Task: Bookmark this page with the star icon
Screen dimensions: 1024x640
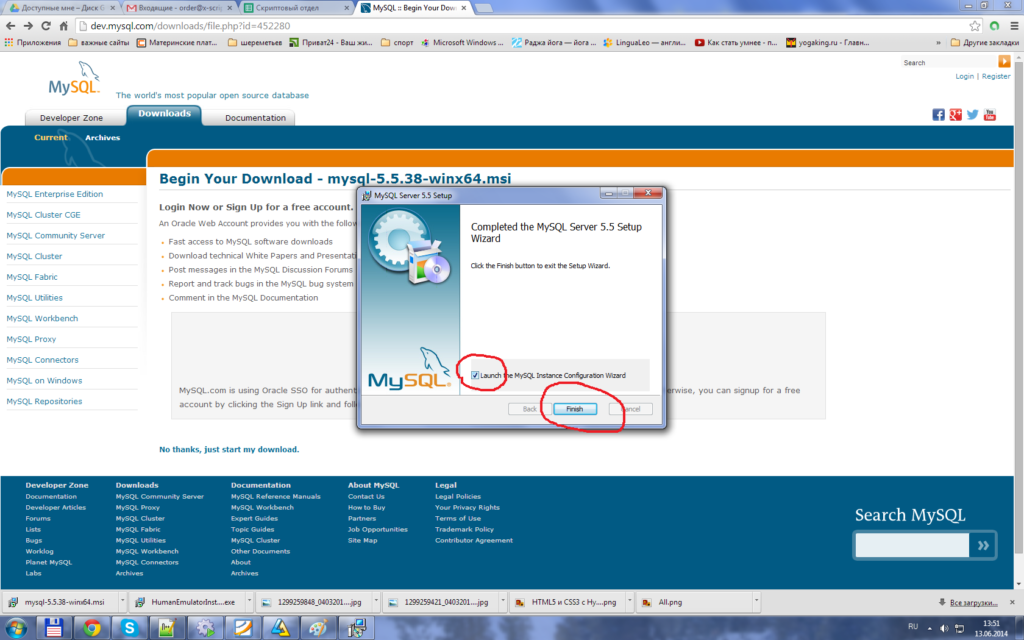Action: [x=975, y=26]
